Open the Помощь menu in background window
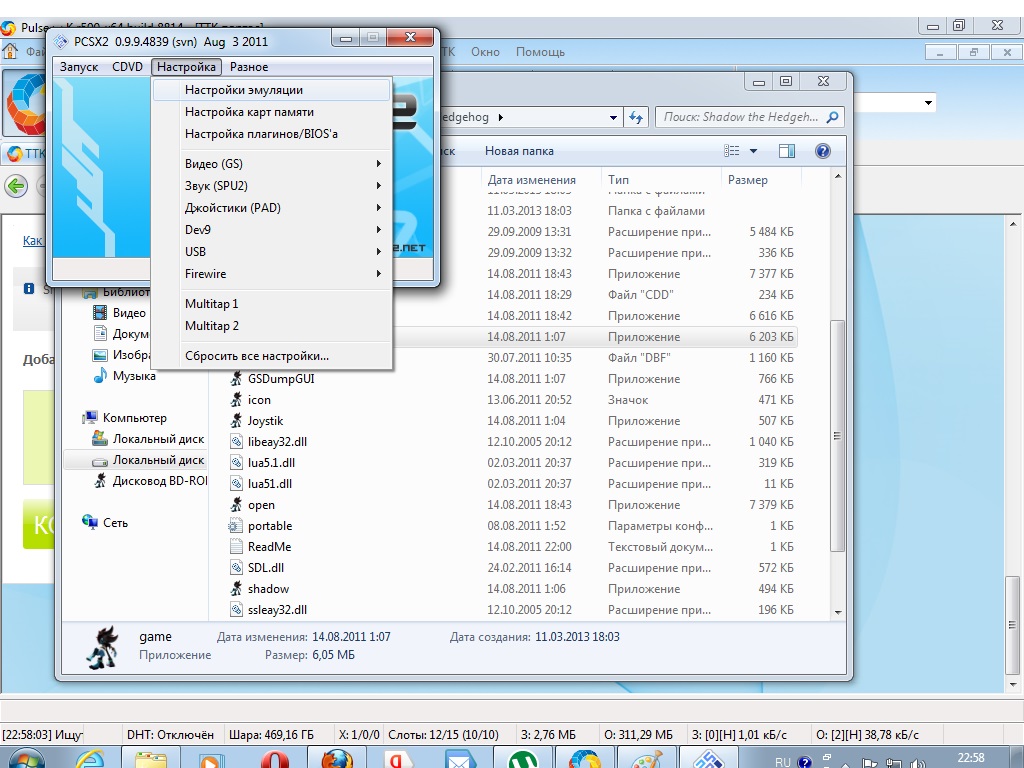 click(540, 52)
